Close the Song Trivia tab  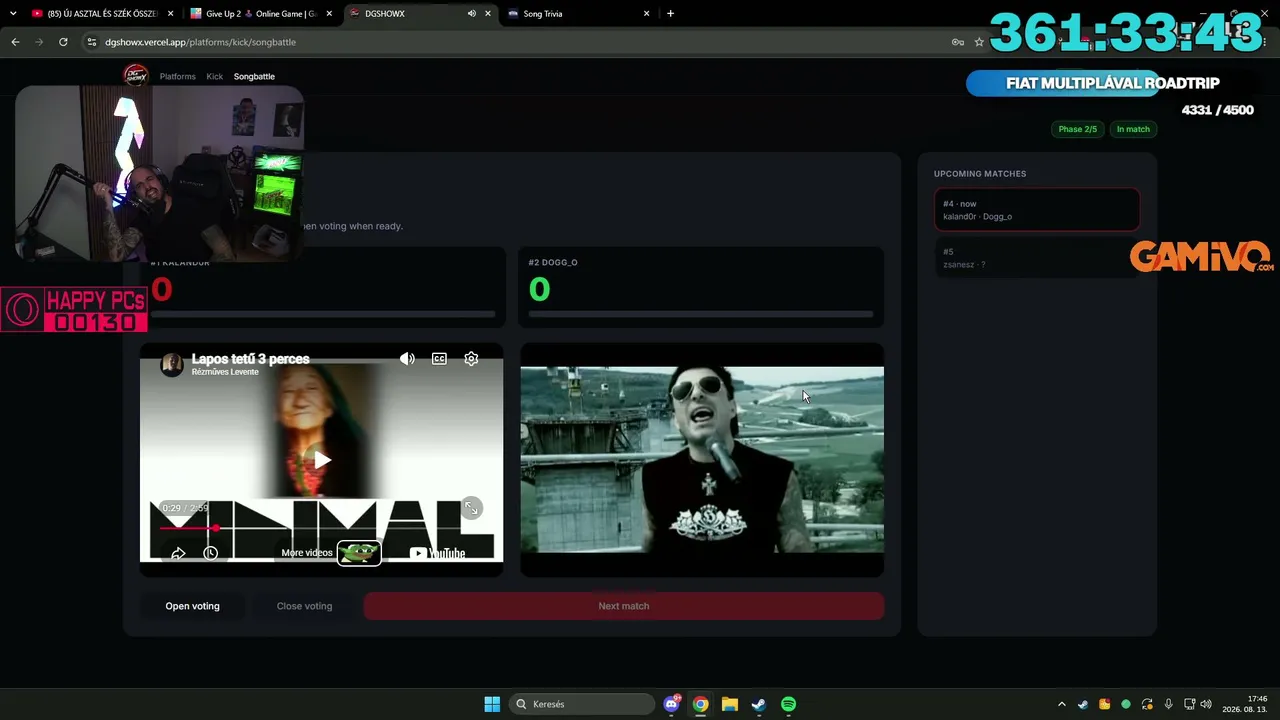pyautogui.click(x=647, y=14)
